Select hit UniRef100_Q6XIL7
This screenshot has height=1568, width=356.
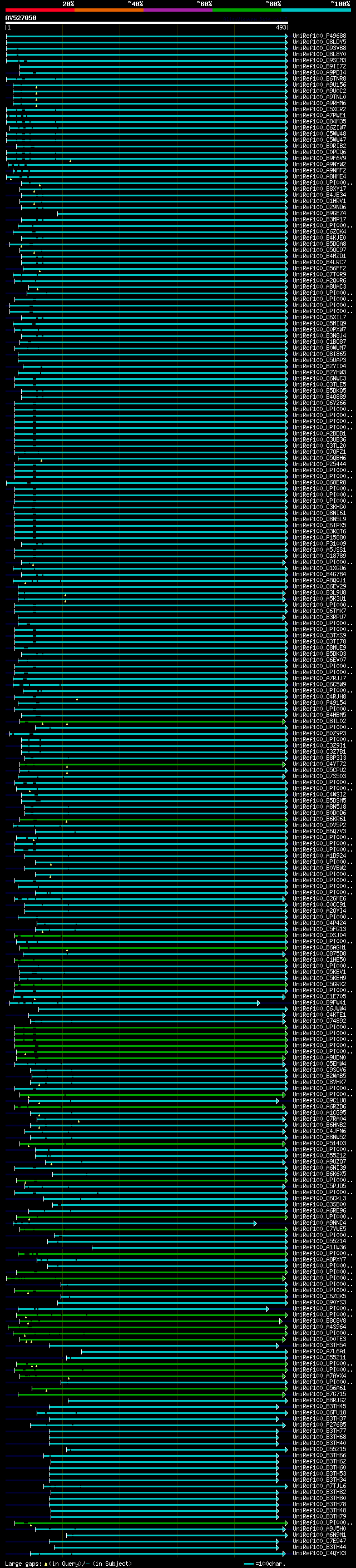click(319, 317)
